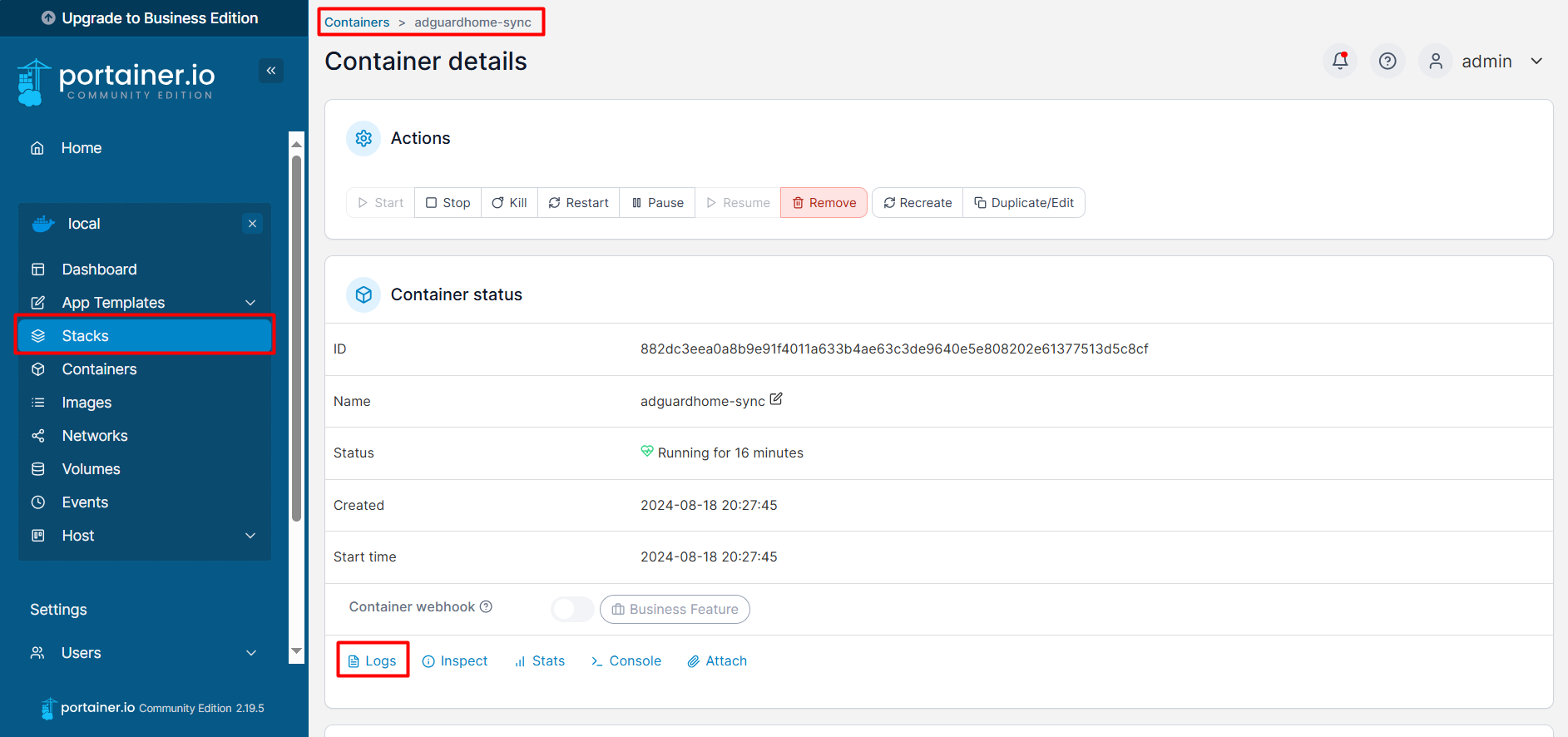Click the portainer.io logo
The width and height of the screenshot is (1568, 737).
click(x=116, y=82)
